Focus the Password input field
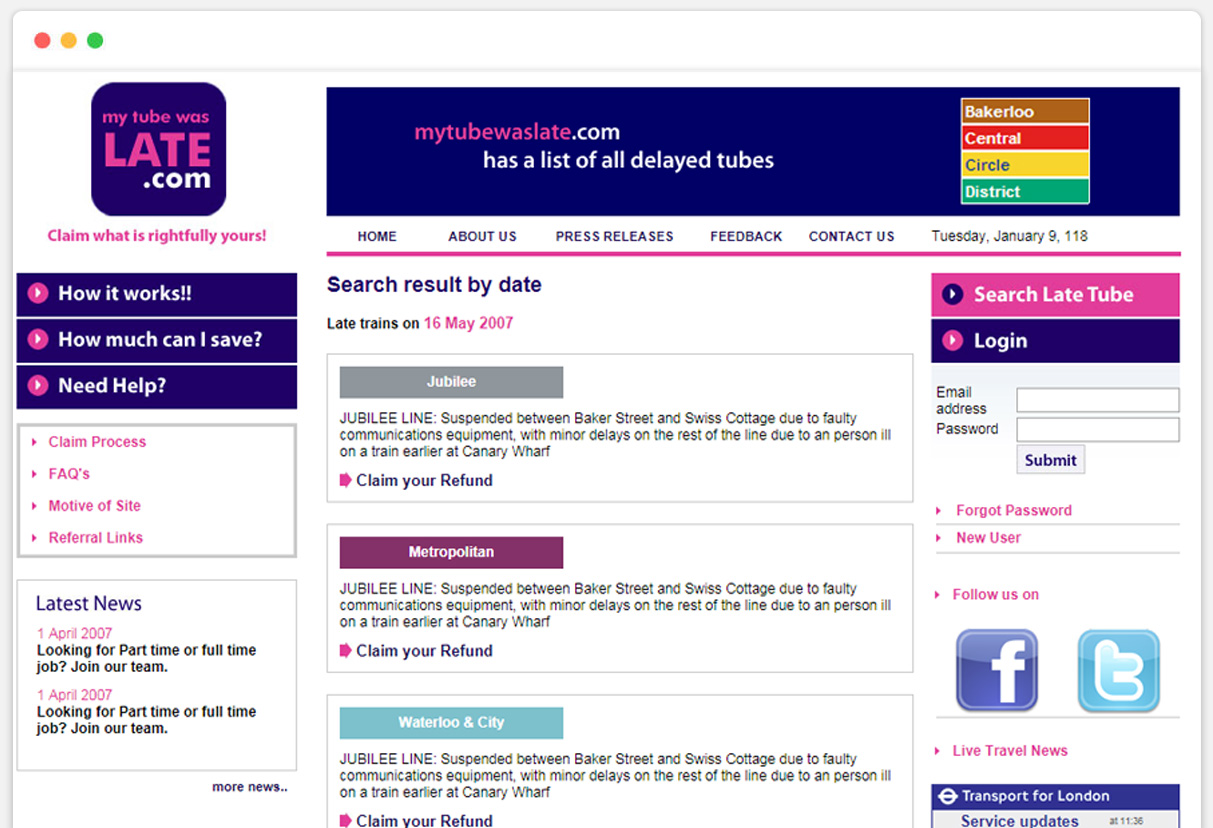This screenshot has height=828, width=1213. (x=1097, y=430)
